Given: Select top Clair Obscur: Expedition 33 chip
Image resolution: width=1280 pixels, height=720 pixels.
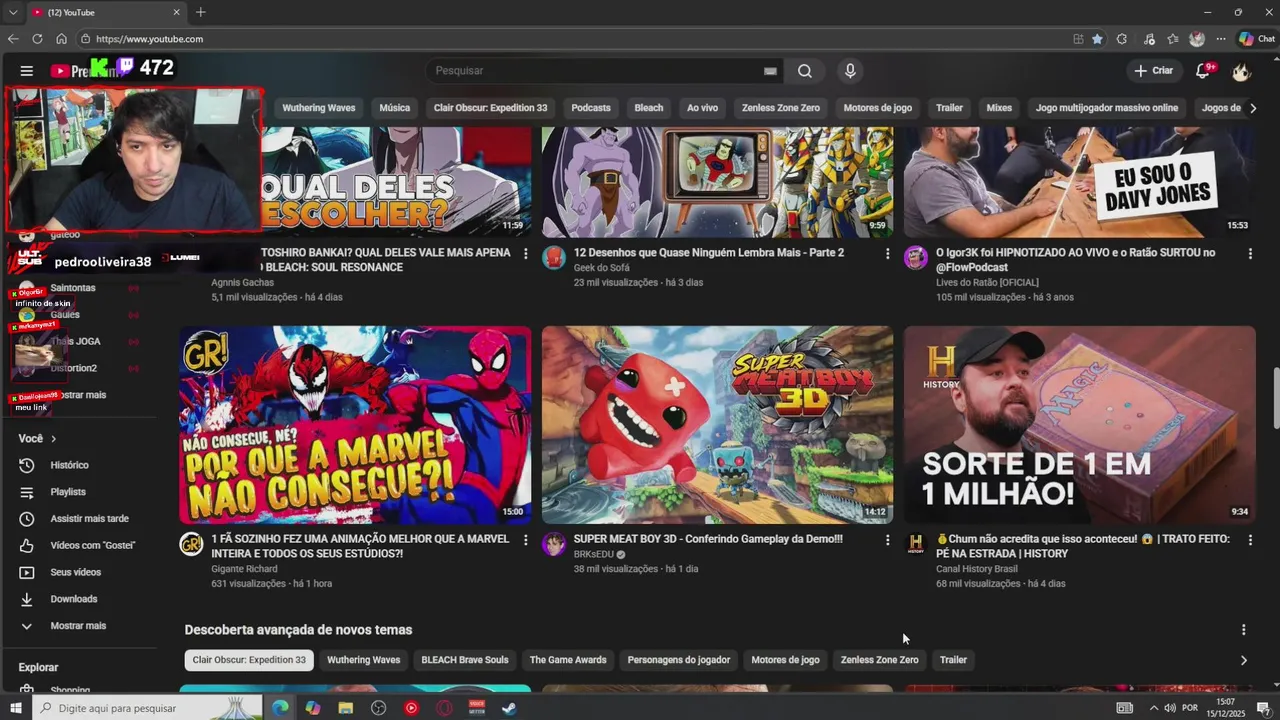Looking at the screenshot, I should pyautogui.click(x=490, y=108).
